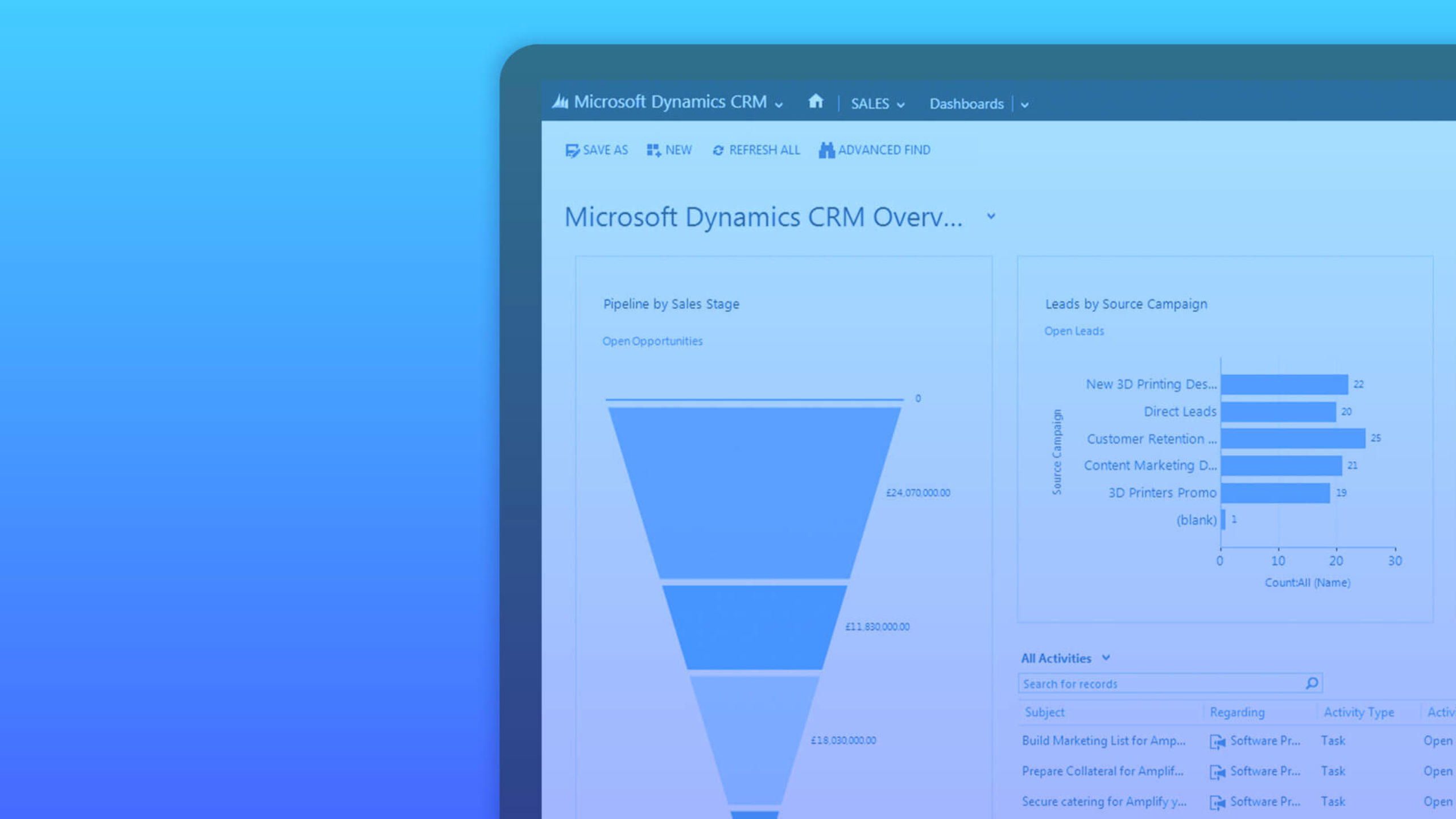Screen dimensions: 1456x819
Task: Click the Advanced Find binoculars icon
Action: [826, 150]
